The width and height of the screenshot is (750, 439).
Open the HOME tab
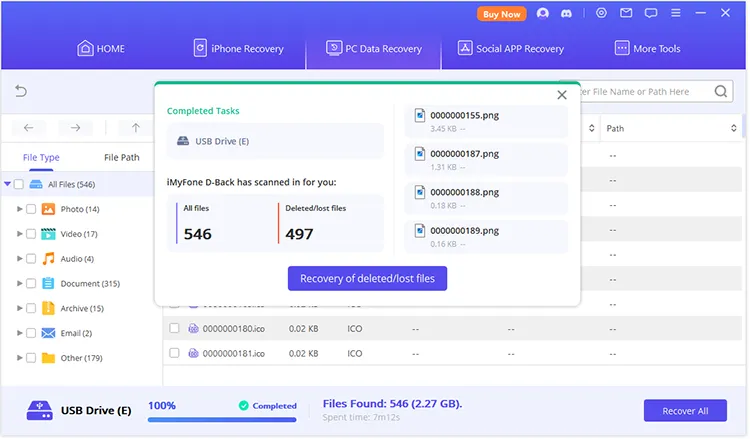point(101,48)
